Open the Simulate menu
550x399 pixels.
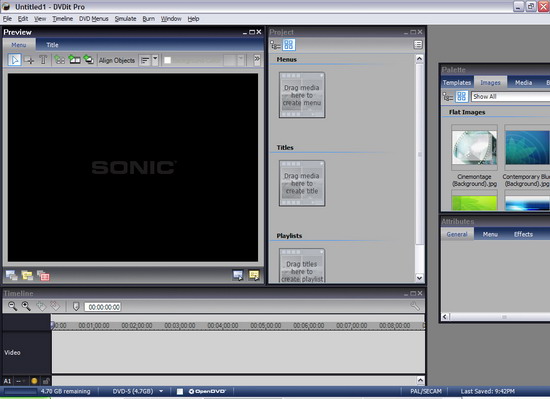coord(126,19)
